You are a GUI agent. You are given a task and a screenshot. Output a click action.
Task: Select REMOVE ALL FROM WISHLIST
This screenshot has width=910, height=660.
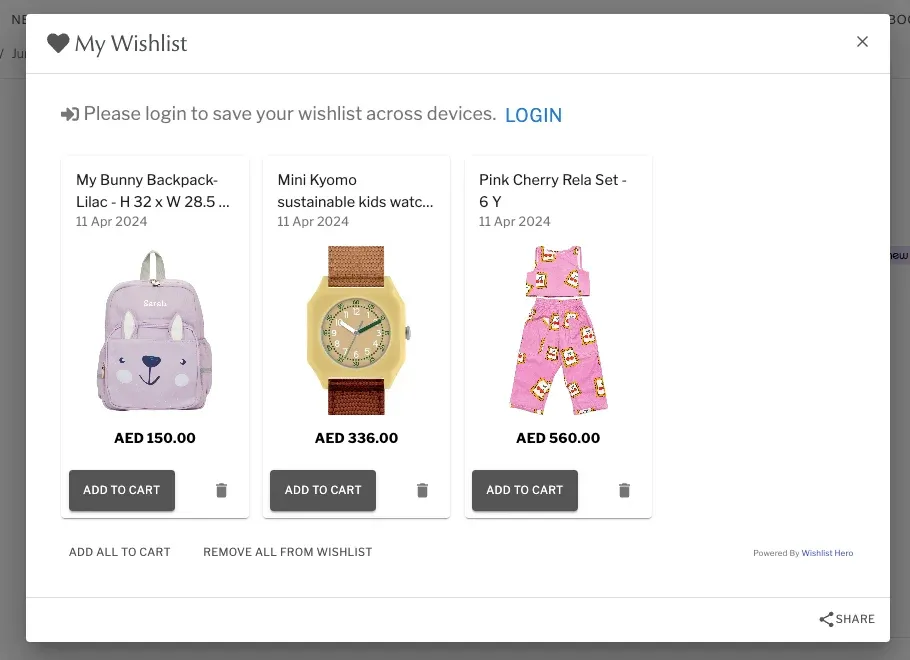(x=287, y=551)
